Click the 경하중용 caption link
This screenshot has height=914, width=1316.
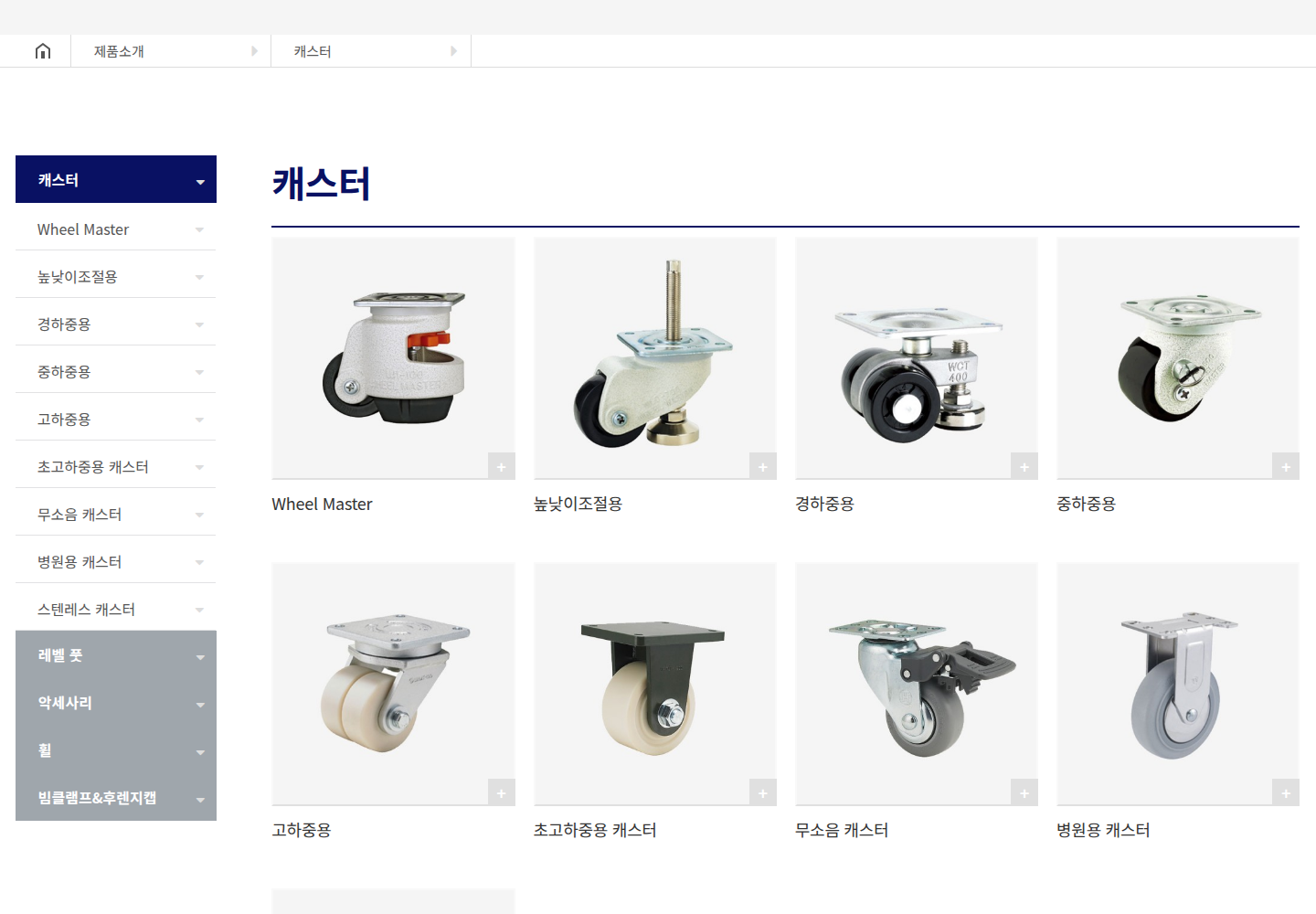(x=824, y=504)
